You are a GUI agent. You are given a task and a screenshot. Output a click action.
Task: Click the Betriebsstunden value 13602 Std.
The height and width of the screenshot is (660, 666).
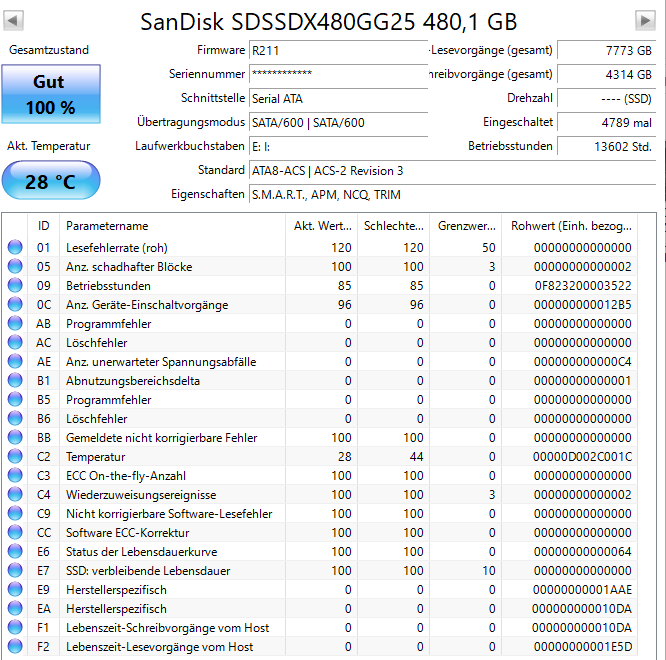[x=607, y=147]
